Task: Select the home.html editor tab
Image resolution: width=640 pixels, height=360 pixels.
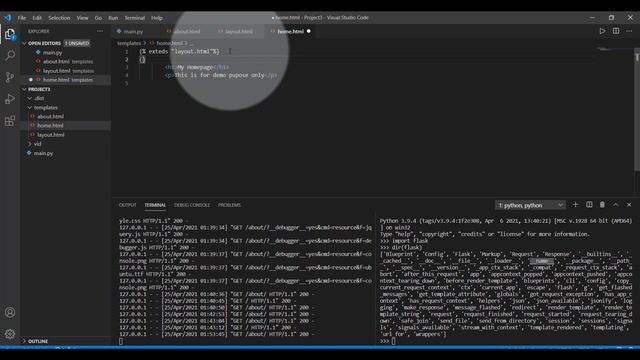Action: [x=290, y=31]
